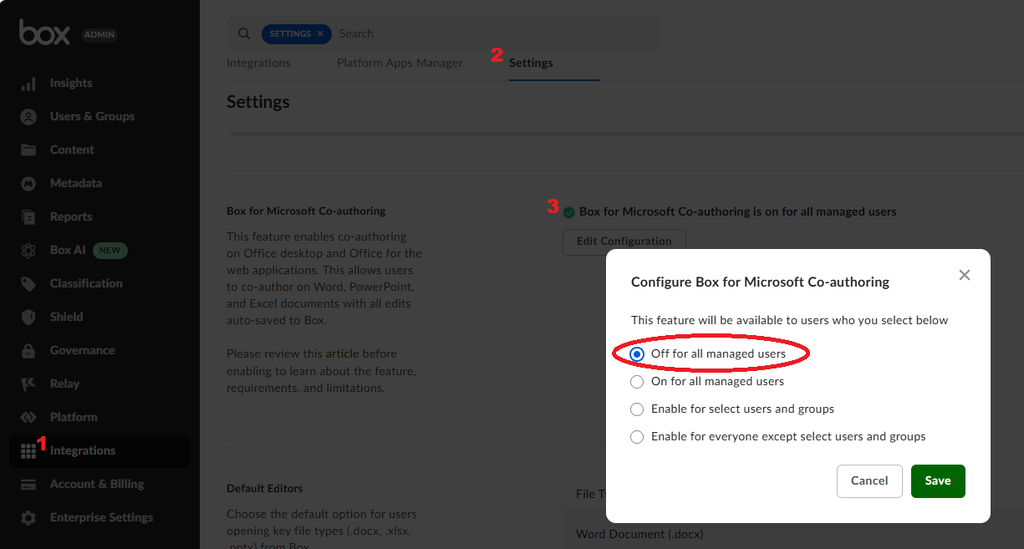
Task: Select Off for all managed users
Action: (637, 354)
